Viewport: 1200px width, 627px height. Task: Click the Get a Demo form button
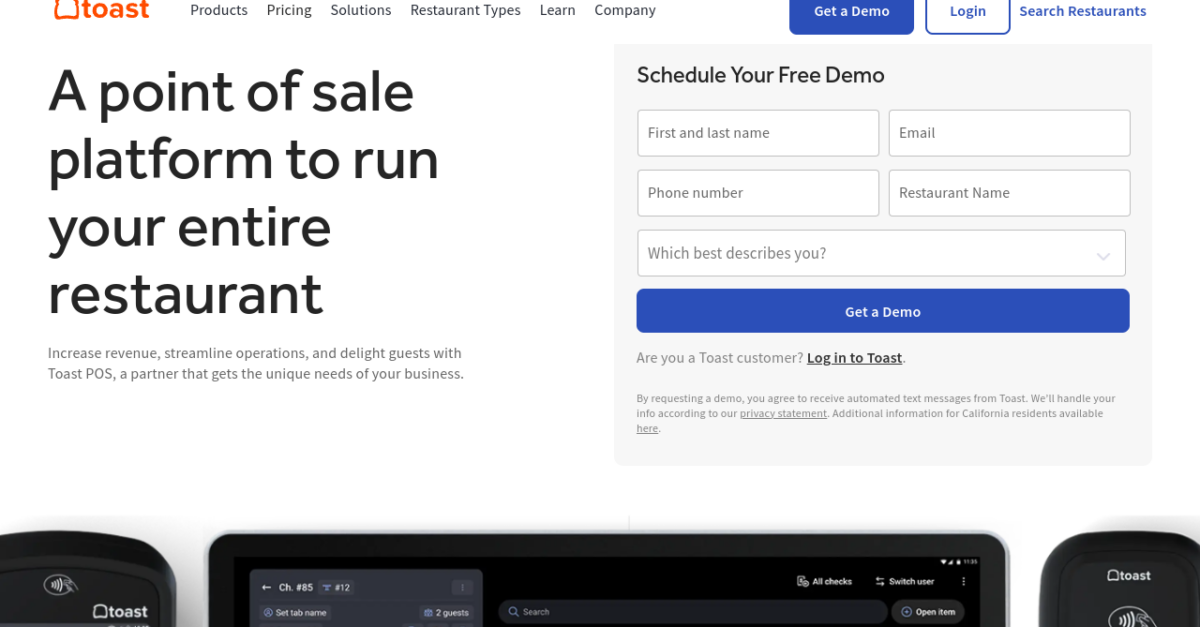[x=882, y=310]
